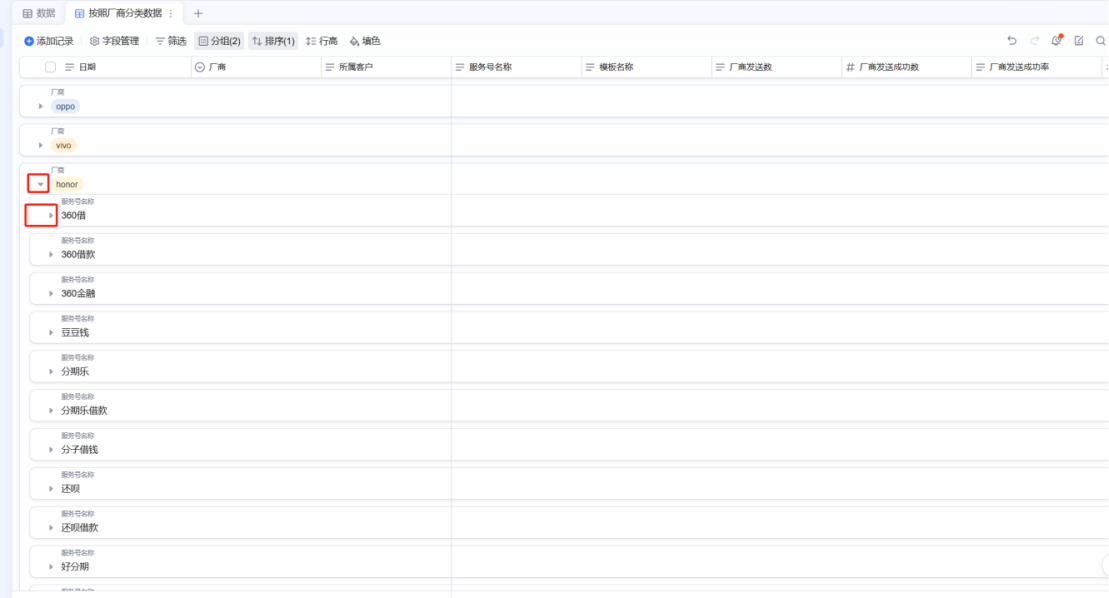Open the 筛选 filter tool
This screenshot has width=1109, height=598.
pos(170,41)
